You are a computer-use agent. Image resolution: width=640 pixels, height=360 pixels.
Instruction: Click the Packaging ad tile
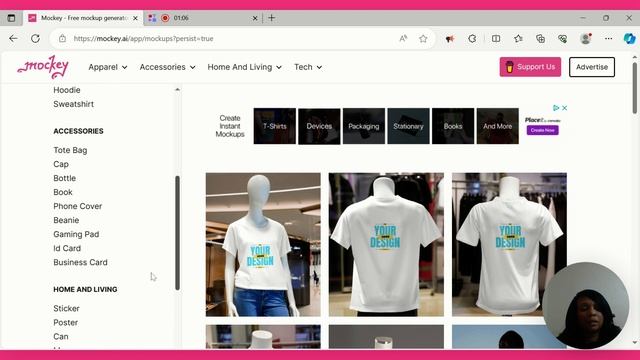[364, 126]
